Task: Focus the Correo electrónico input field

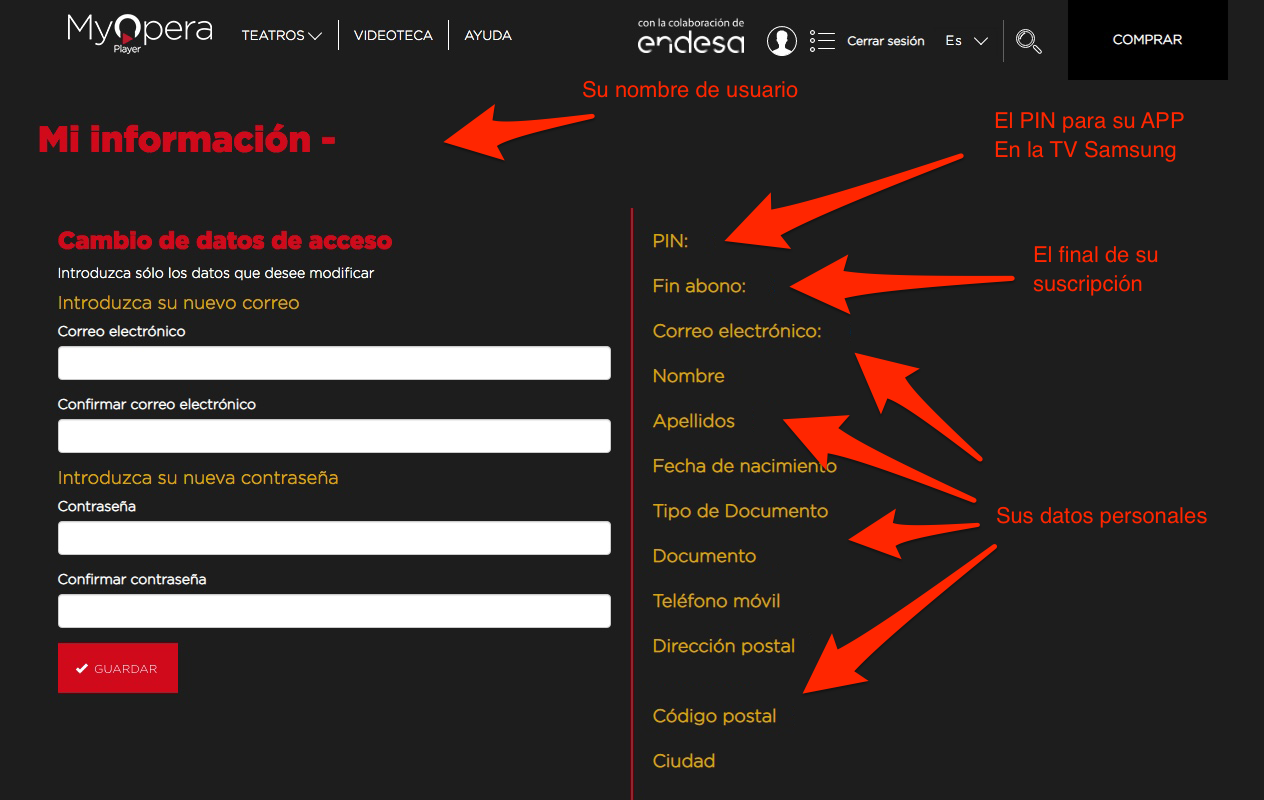Action: click(x=334, y=363)
